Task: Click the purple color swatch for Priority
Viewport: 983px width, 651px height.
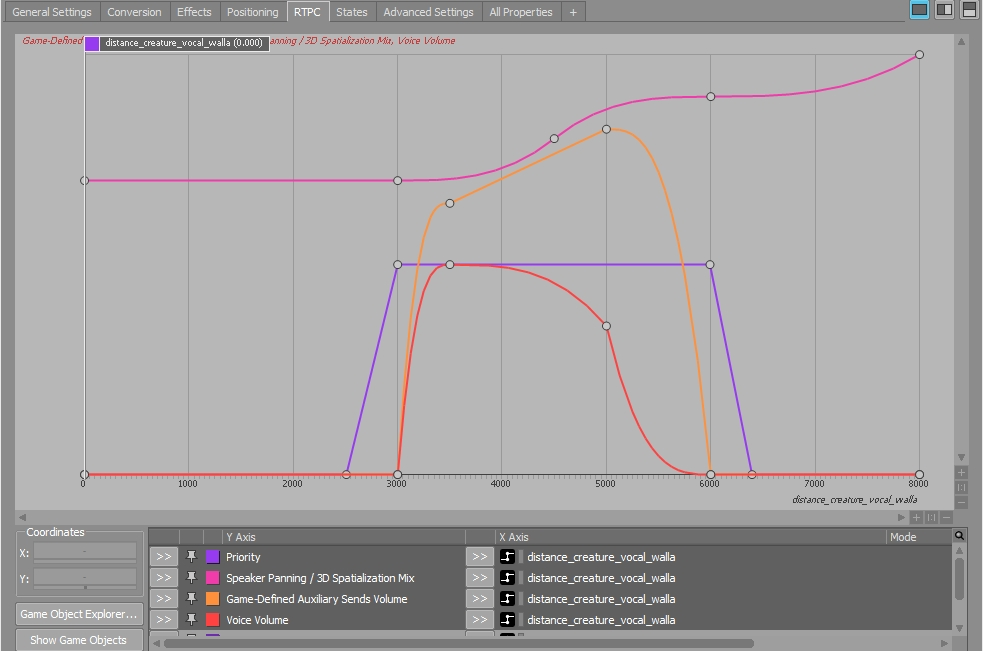Action: point(213,557)
